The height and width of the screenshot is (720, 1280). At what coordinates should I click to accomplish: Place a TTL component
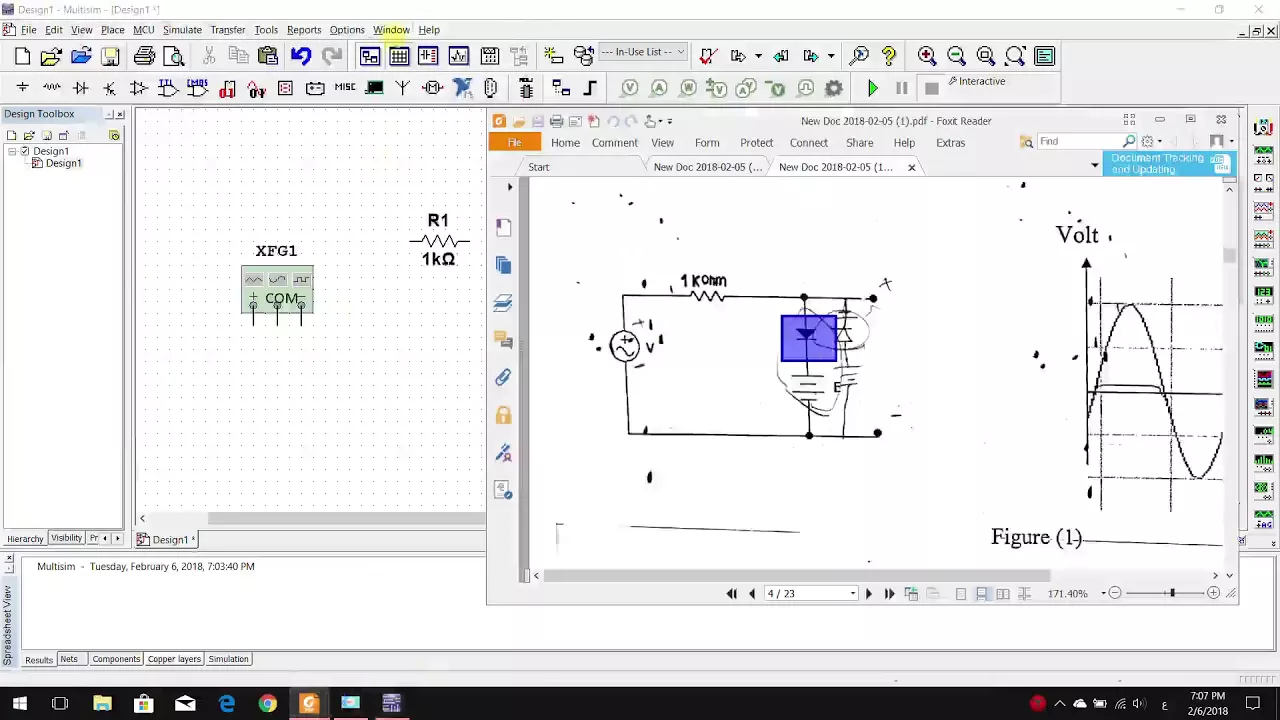coord(168,88)
